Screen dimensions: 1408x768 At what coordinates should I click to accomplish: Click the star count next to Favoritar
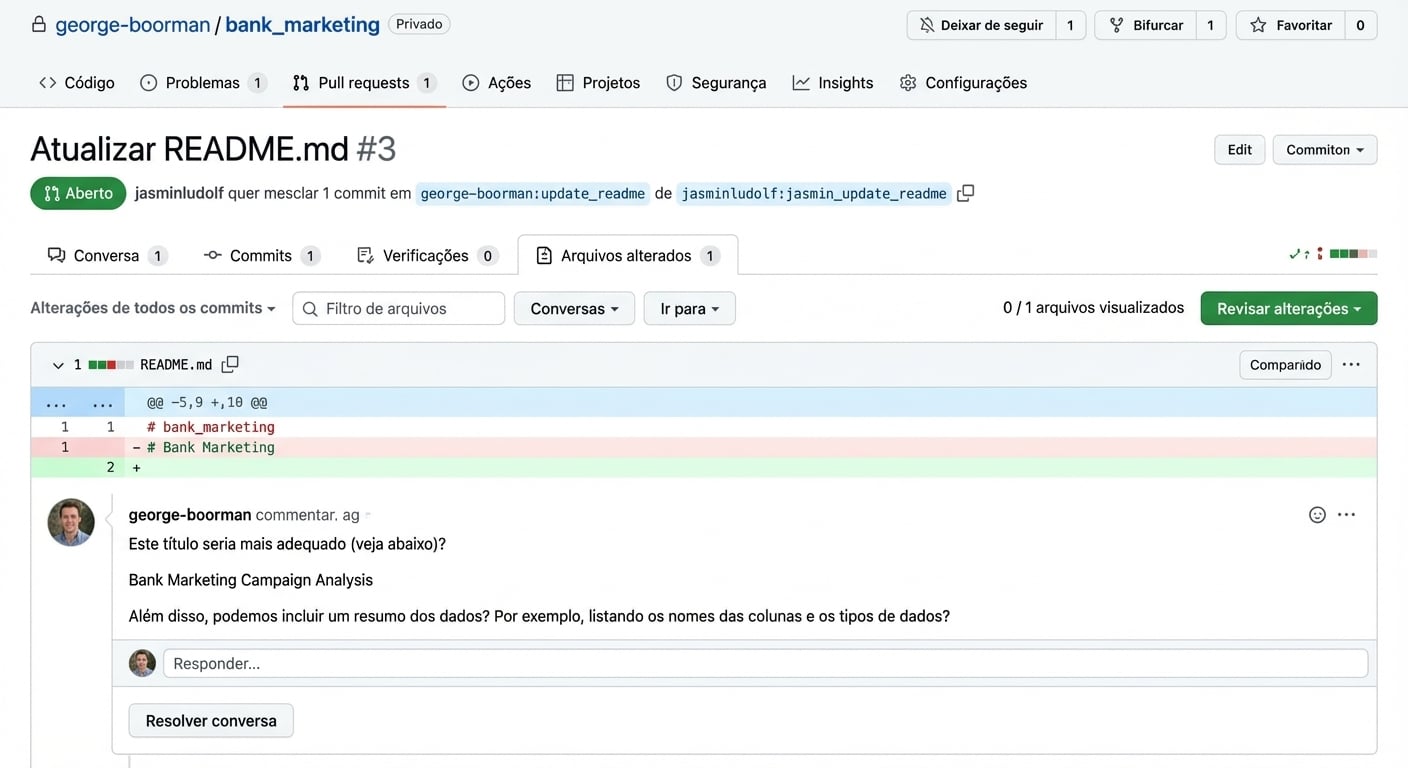1360,25
